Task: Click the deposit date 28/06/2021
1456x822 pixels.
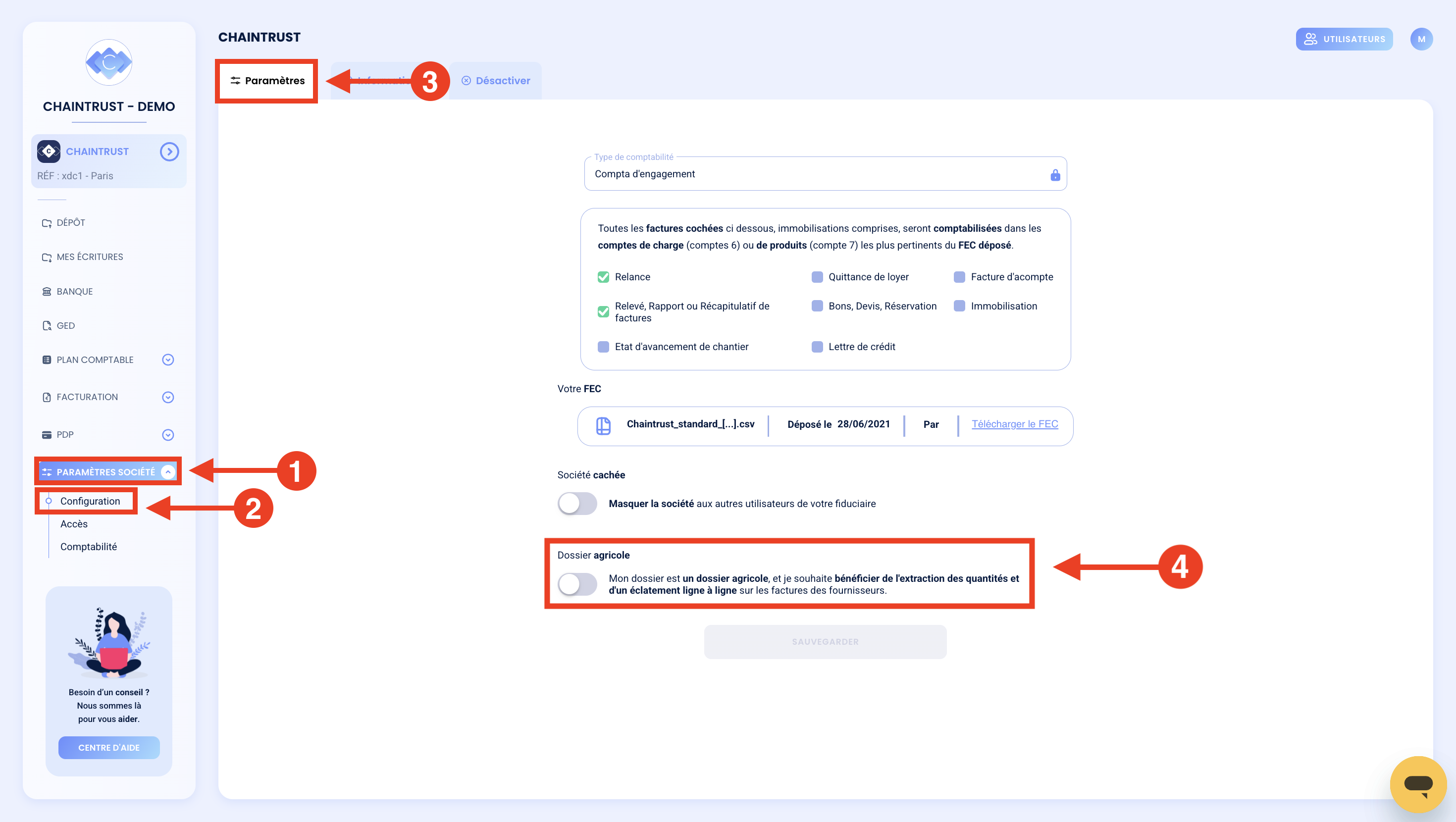Action: point(864,424)
